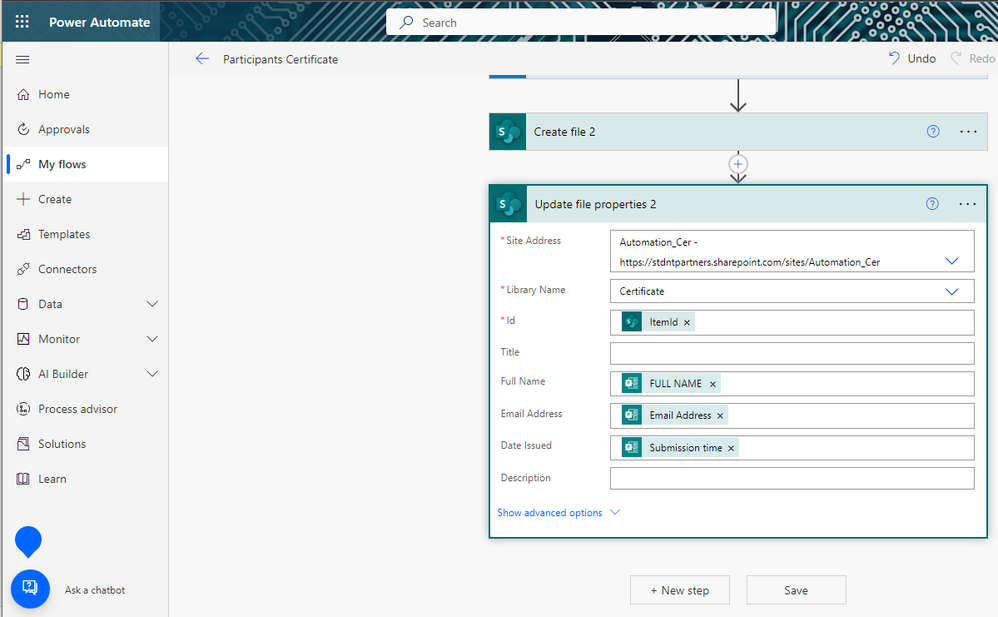Click the Undo button
Screen dimensions: 998x617
[x=912, y=59]
